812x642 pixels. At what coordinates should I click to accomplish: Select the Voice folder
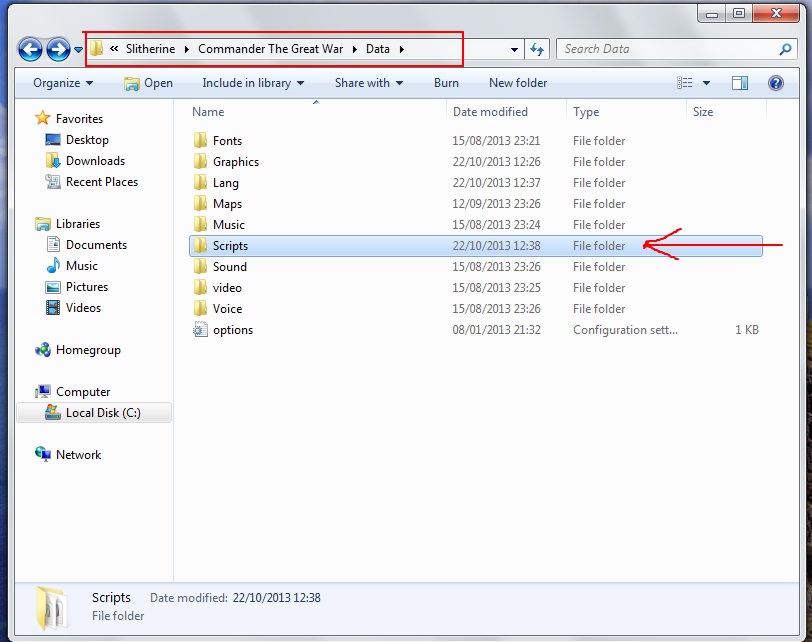point(227,309)
